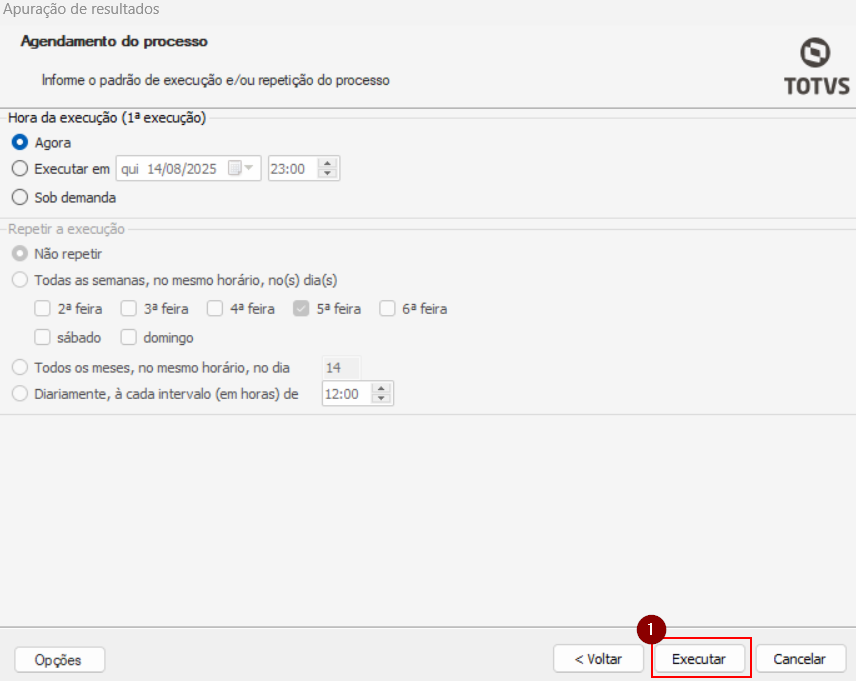Click the date field showing 14/08/2025

[x=181, y=169]
